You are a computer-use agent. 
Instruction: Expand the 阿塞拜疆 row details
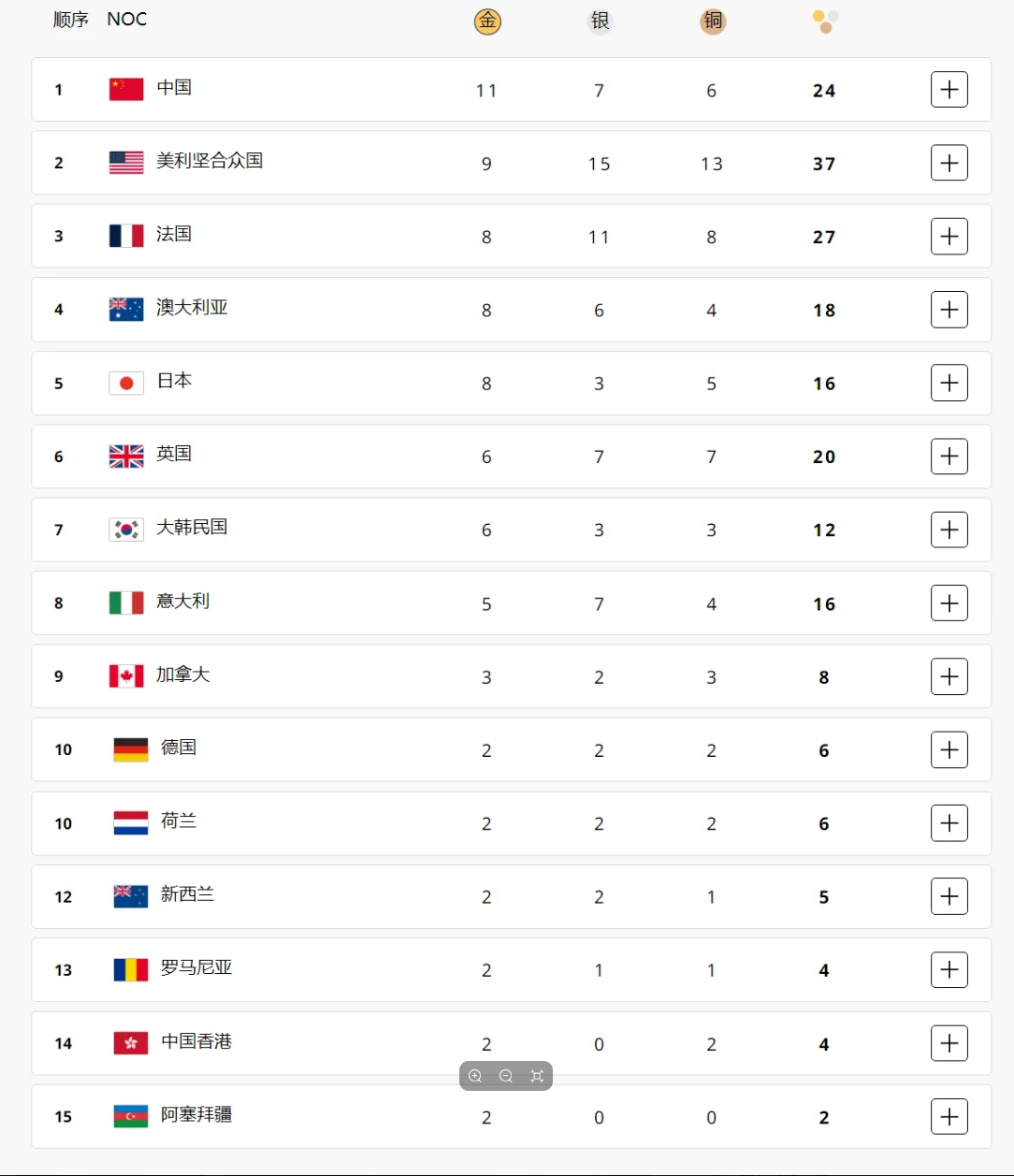coord(949,1116)
